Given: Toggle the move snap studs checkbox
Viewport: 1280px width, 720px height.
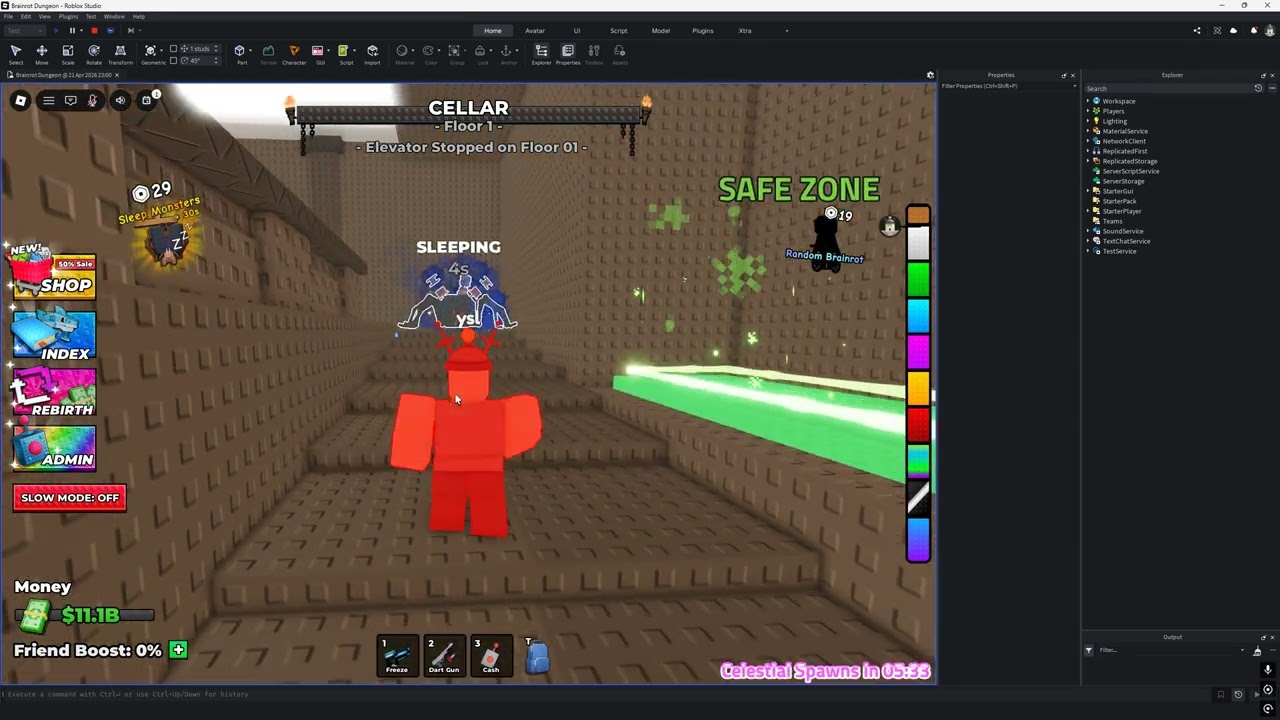Looking at the screenshot, I should coord(173,49).
